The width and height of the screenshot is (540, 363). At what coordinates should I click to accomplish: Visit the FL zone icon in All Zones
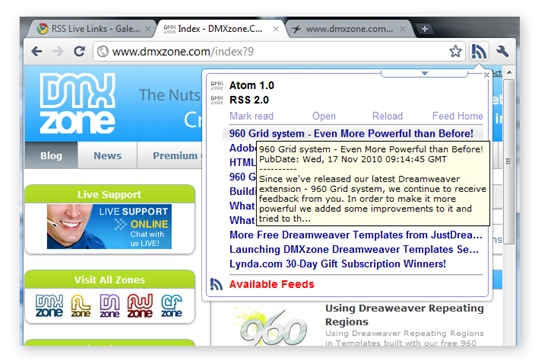(81, 306)
